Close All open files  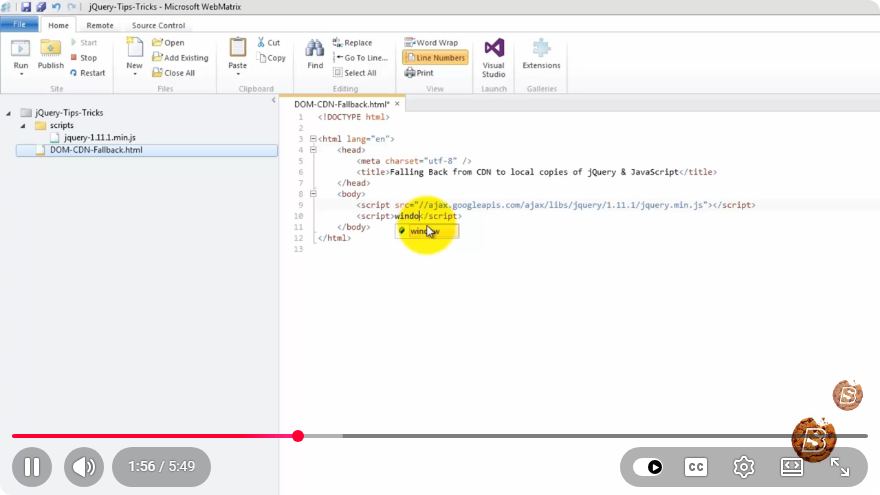click(173, 73)
